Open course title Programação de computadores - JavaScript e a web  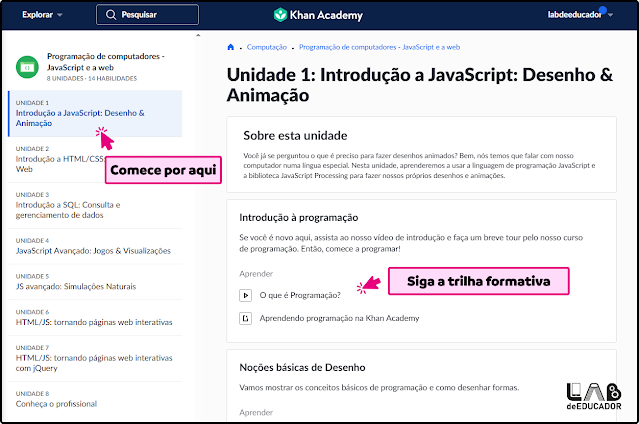106,62
